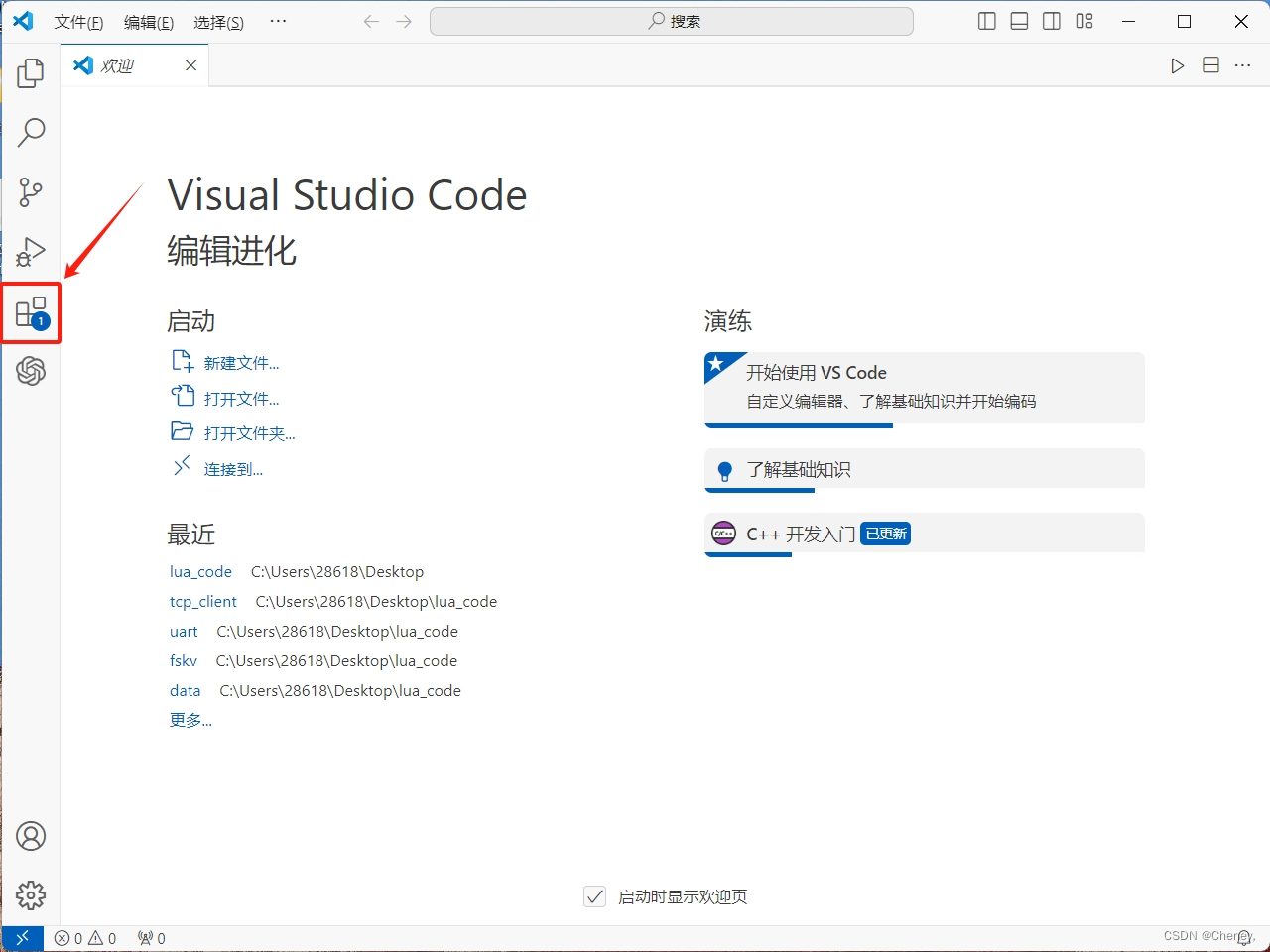Click the C/C++ icon on 开发入门 card
The image size is (1270, 952).
pyautogui.click(x=724, y=534)
